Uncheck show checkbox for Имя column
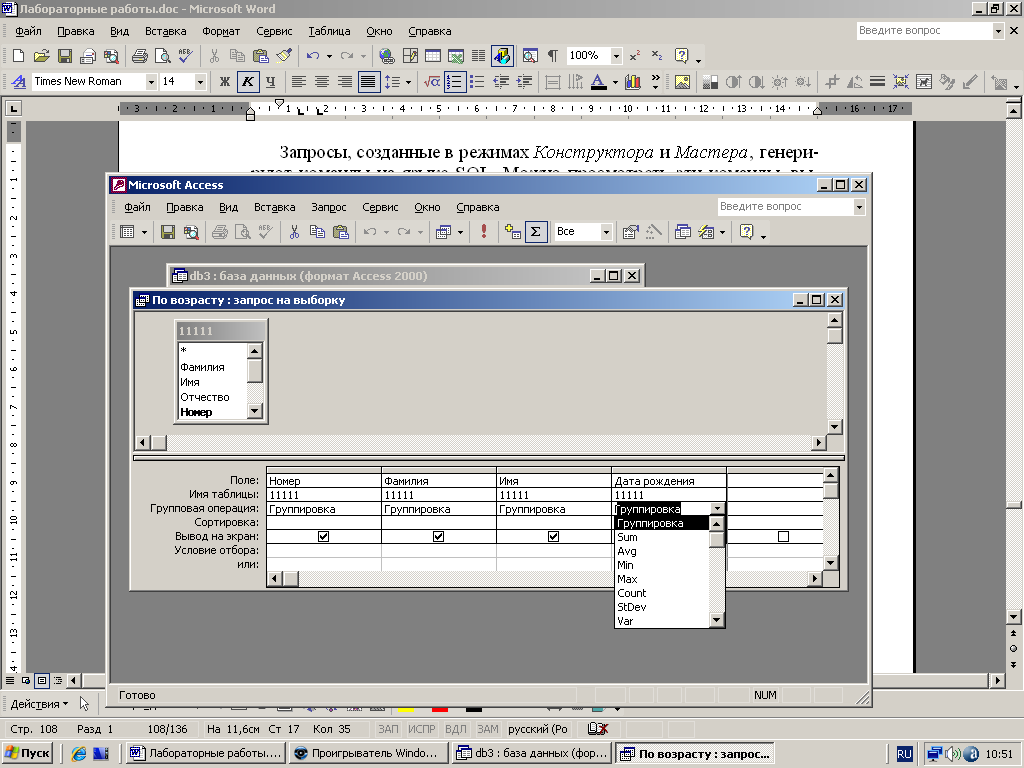The image size is (1024, 768). coord(553,536)
